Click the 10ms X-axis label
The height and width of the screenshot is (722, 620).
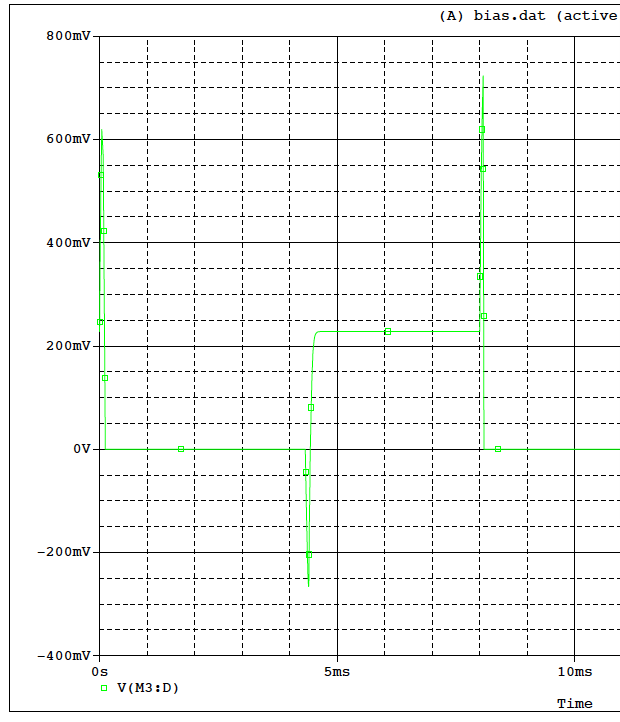(574, 672)
